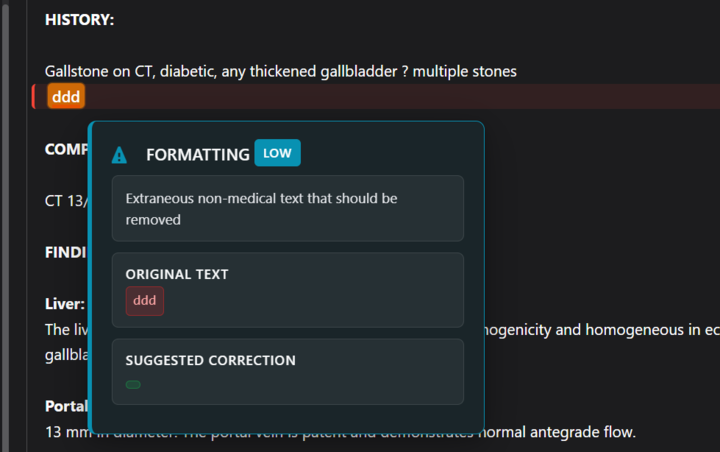Click the extraneous non-medical text description box
720x452 pixels.
tap(287, 208)
